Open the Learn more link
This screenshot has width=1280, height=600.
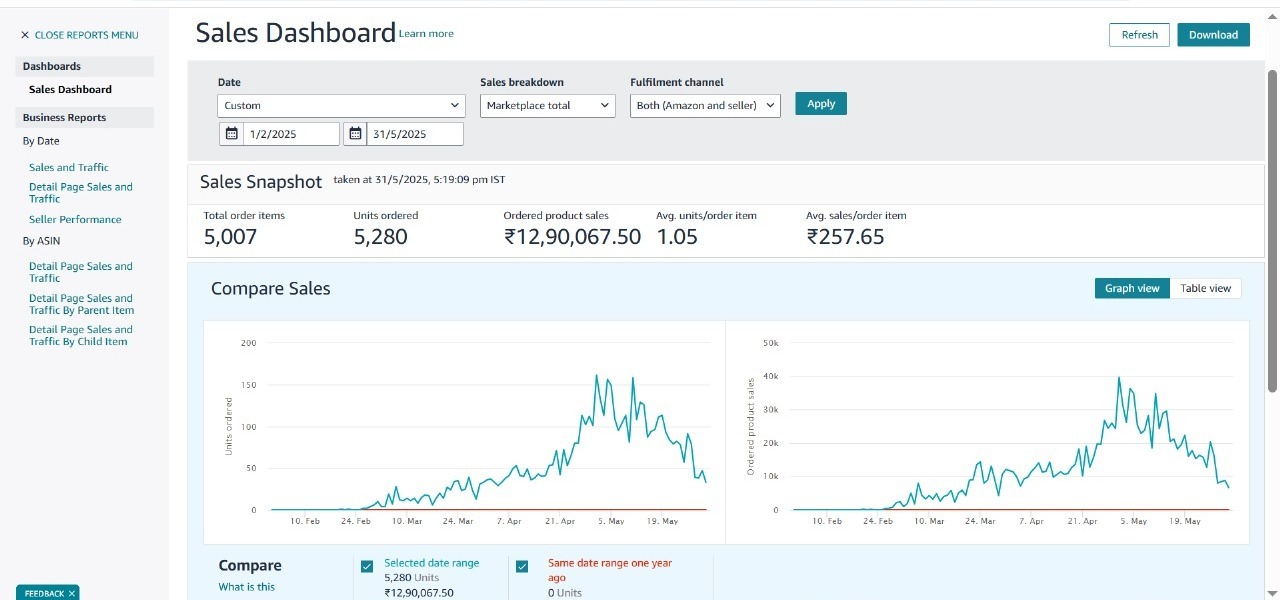click(x=426, y=34)
